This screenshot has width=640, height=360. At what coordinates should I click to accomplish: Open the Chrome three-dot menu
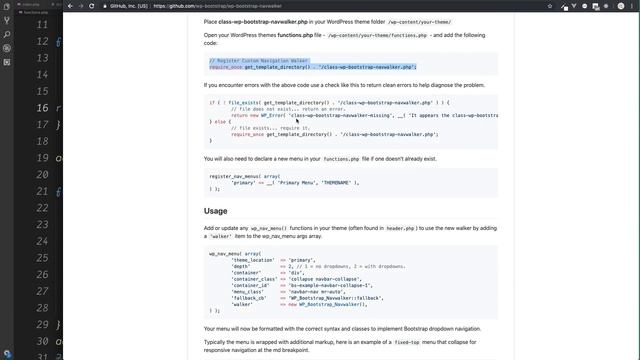[x=632, y=6]
